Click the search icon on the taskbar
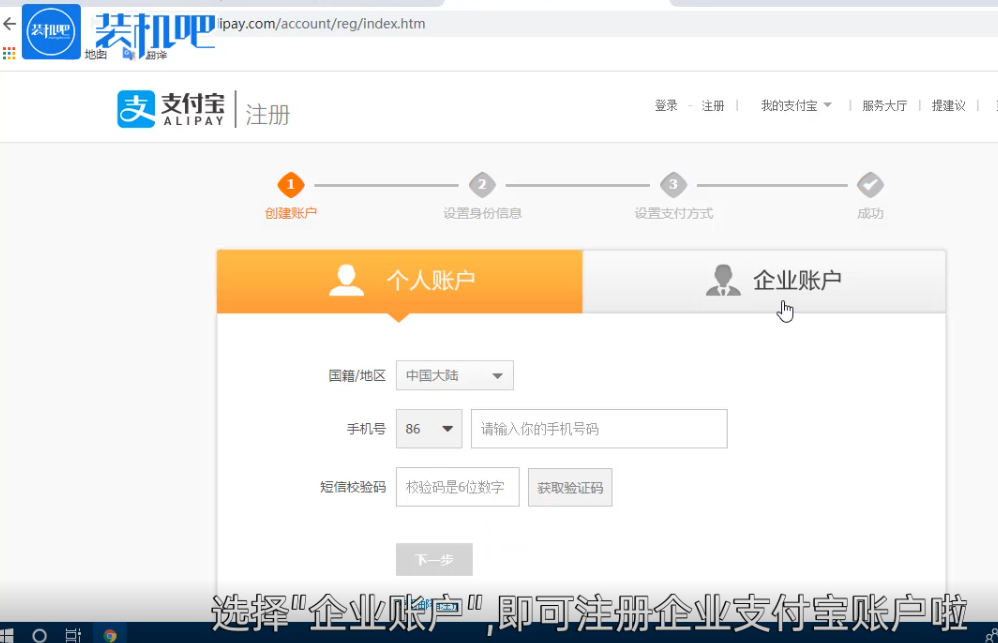The height and width of the screenshot is (643, 998). tap(40, 632)
